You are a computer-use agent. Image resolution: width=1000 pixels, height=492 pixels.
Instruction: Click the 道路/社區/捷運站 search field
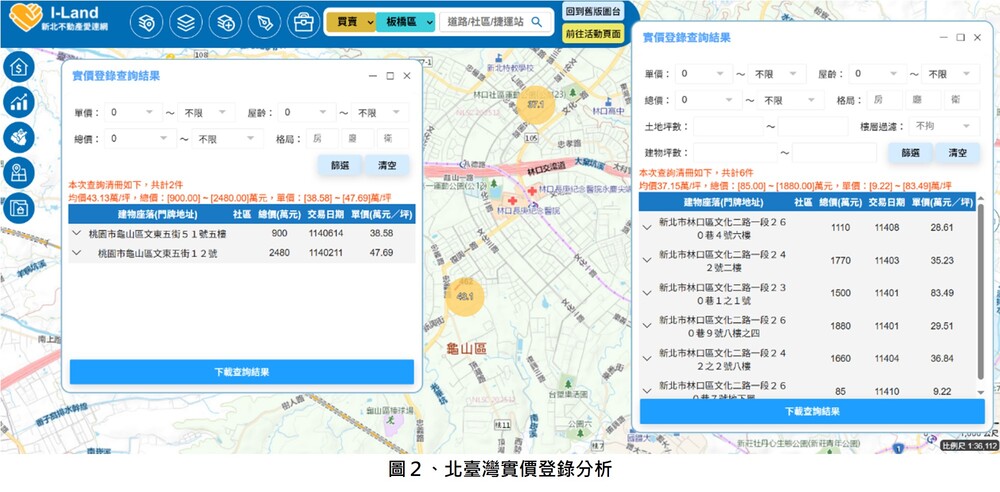tap(486, 22)
